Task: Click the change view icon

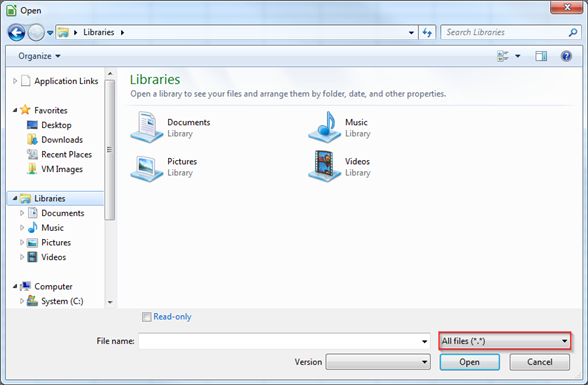Action: [x=502, y=56]
